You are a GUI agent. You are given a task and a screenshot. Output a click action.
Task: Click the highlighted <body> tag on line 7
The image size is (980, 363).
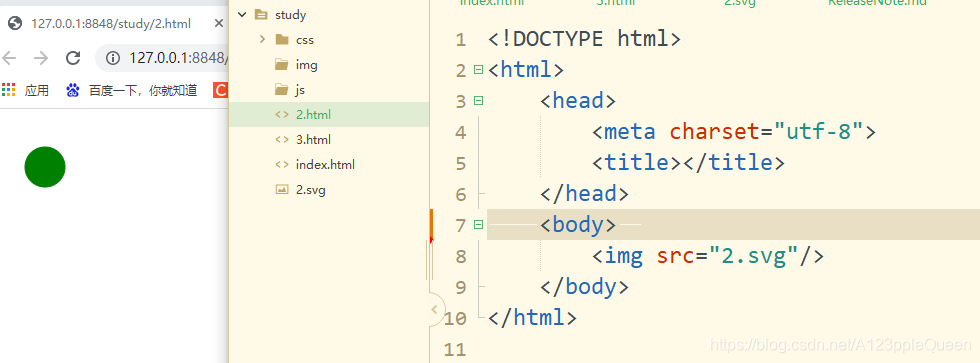pyautogui.click(x=578, y=225)
